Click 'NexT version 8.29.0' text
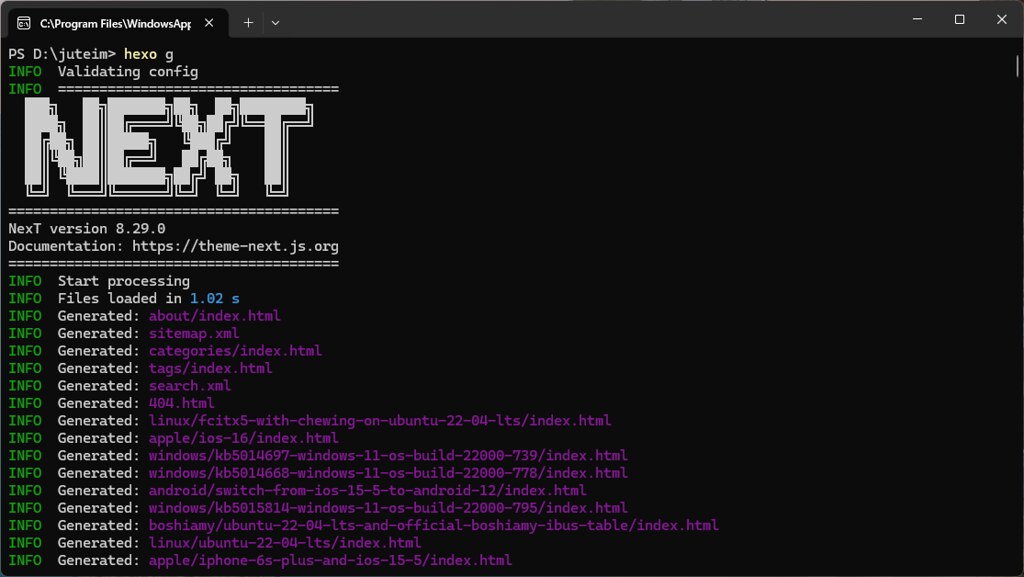1024x577 pixels. [87, 228]
